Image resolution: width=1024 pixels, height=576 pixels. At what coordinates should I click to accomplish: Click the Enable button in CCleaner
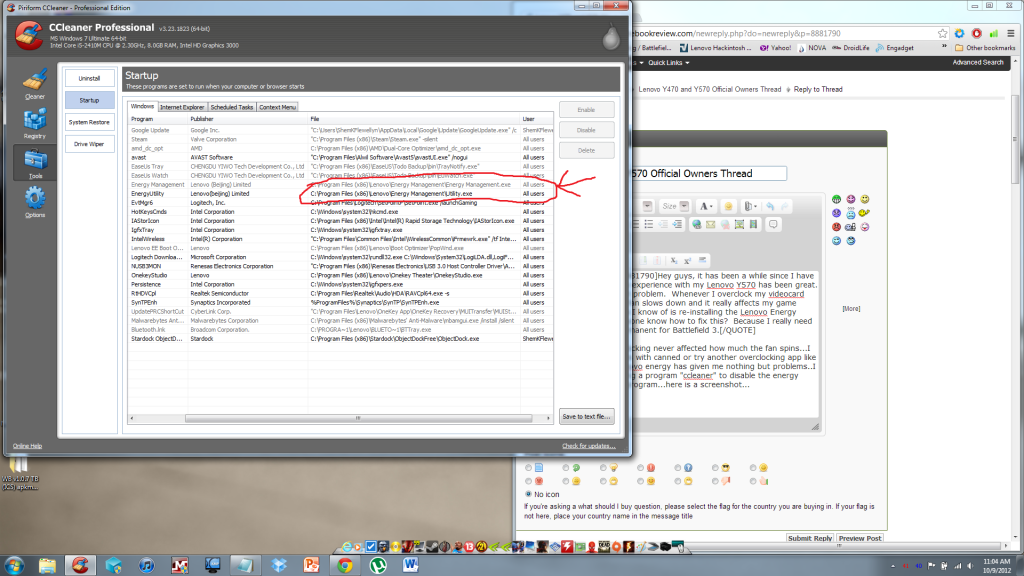pyautogui.click(x=586, y=110)
